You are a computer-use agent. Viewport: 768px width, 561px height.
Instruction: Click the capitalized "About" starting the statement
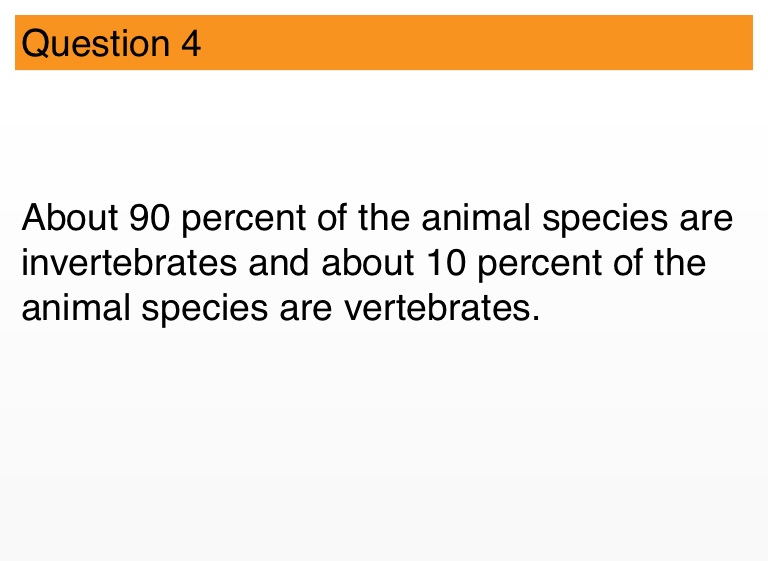coord(68,218)
